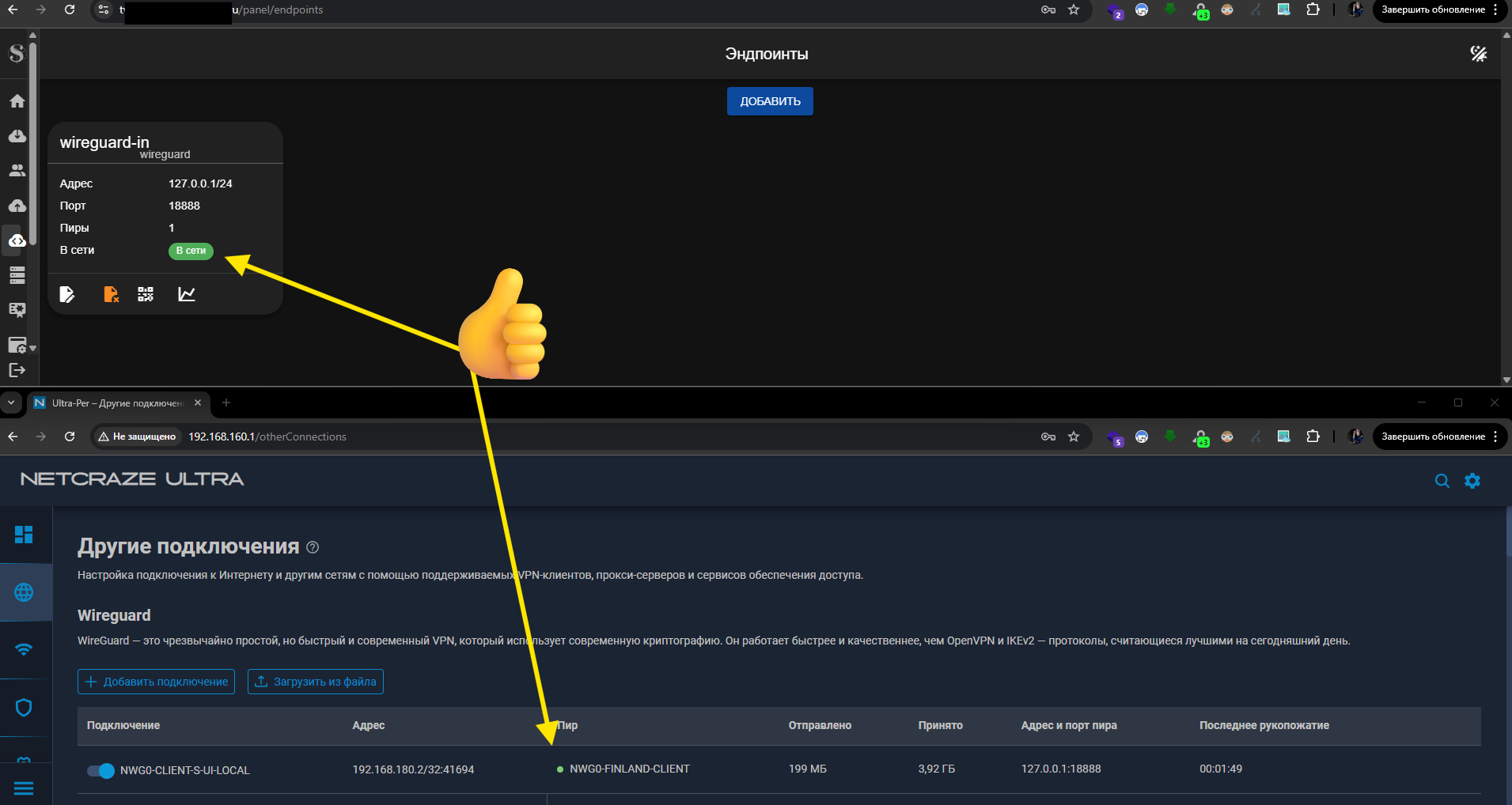The width and height of the screenshot is (1512, 805).
Task: Open the QR code for wireguard-in
Action: [x=146, y=294]
